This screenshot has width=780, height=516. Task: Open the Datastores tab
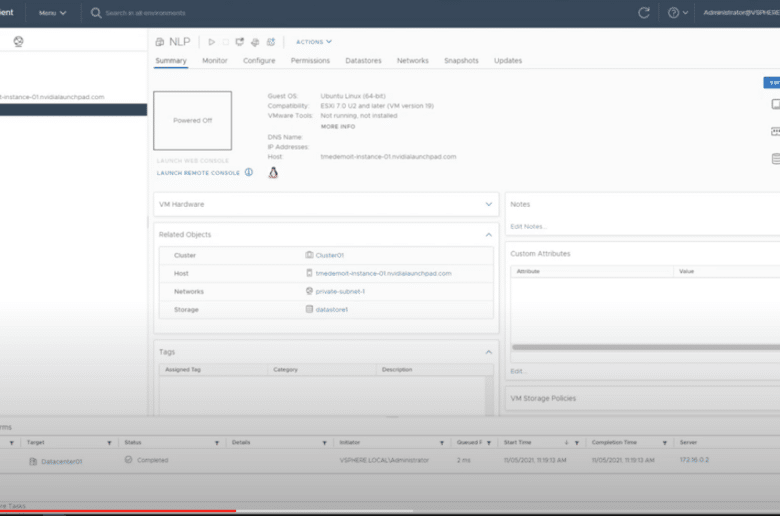(363, 61)
